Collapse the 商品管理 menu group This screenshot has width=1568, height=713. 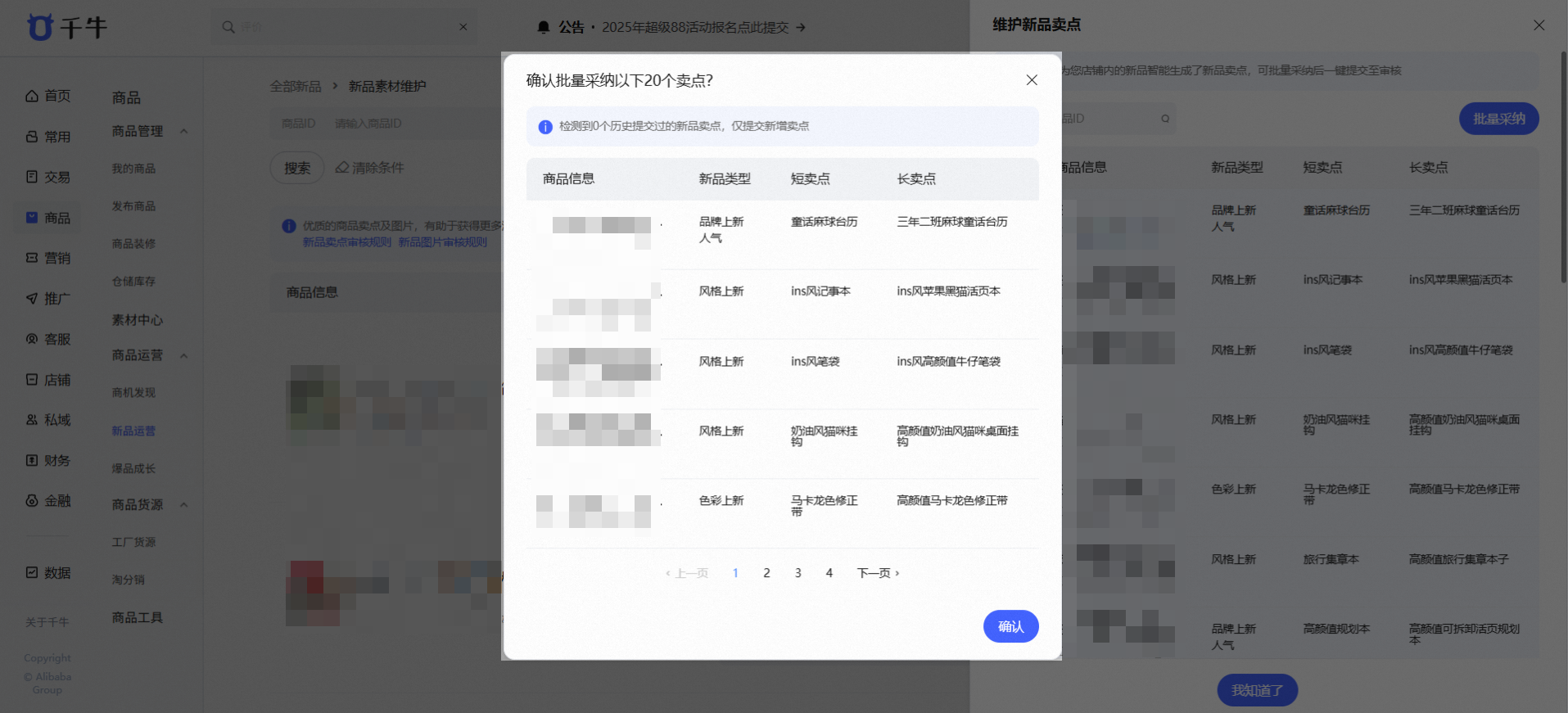[x=184, y=131]
